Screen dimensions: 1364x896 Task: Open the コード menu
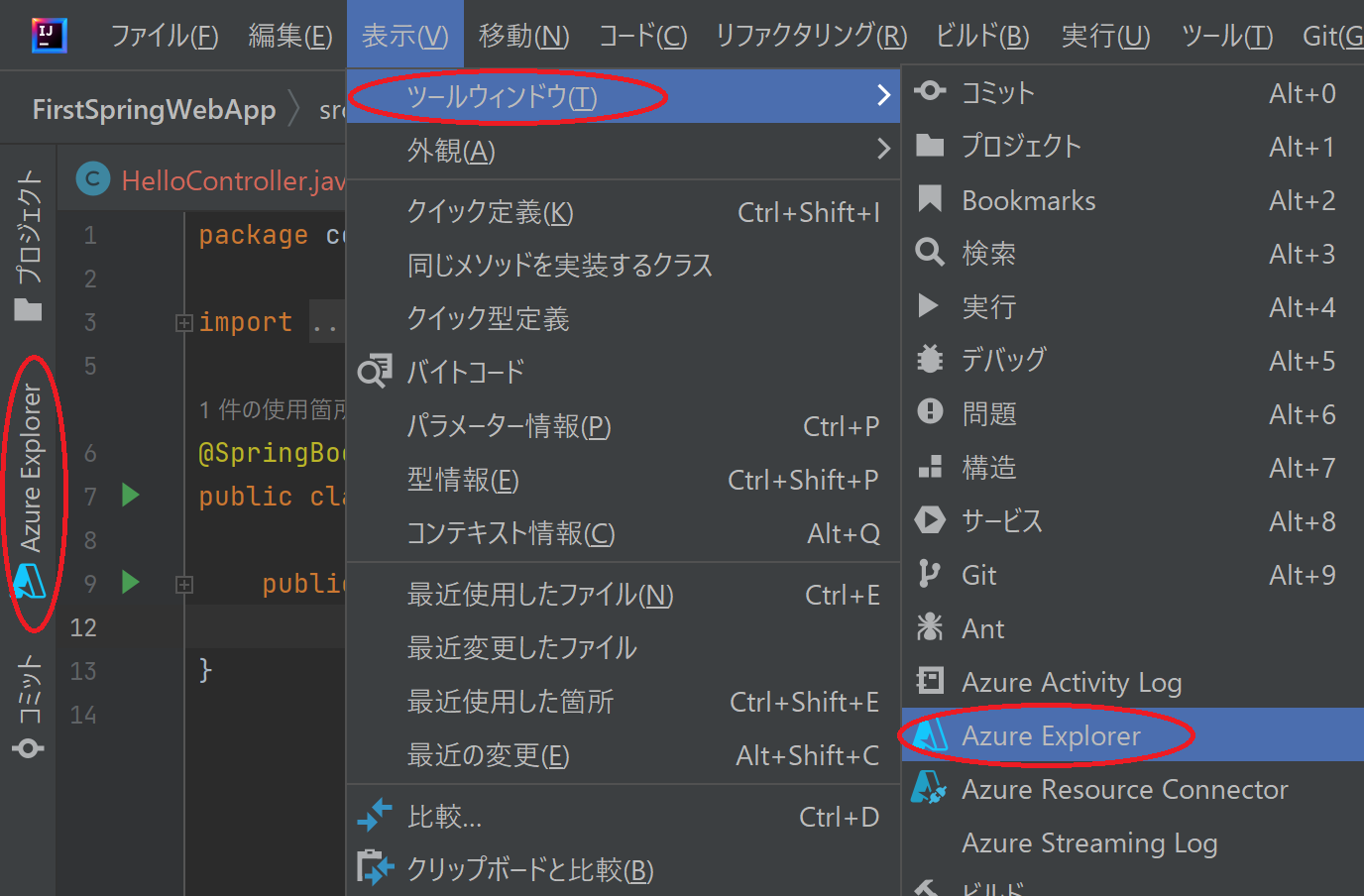pos(642,37)
